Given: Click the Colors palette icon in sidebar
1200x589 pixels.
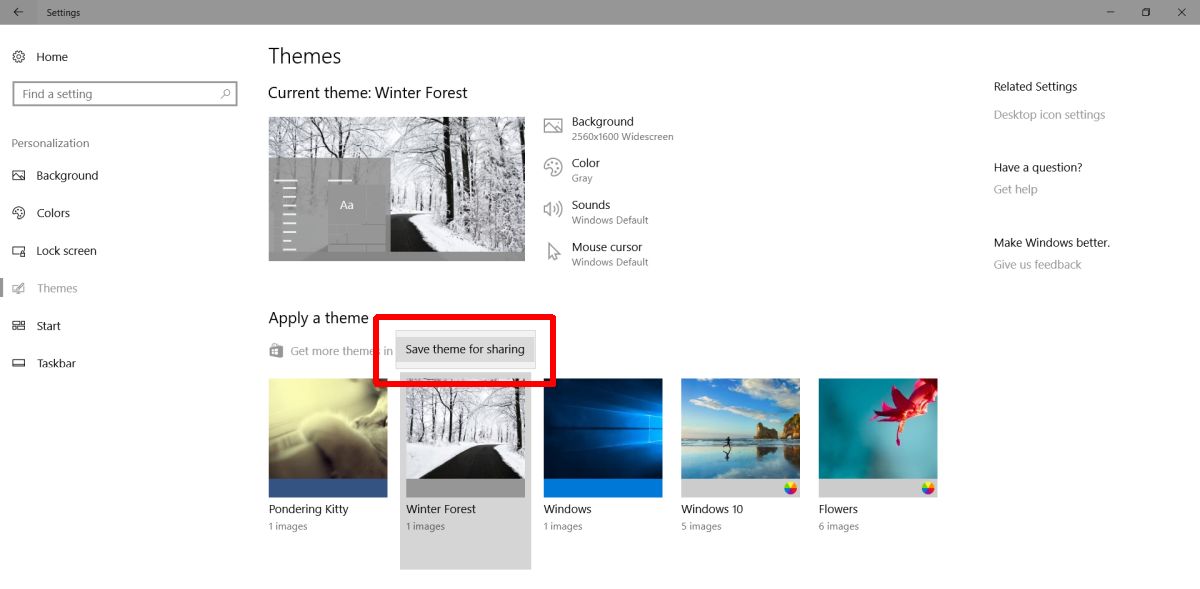Looking at the screenshot, I should [x=18, y=213].
